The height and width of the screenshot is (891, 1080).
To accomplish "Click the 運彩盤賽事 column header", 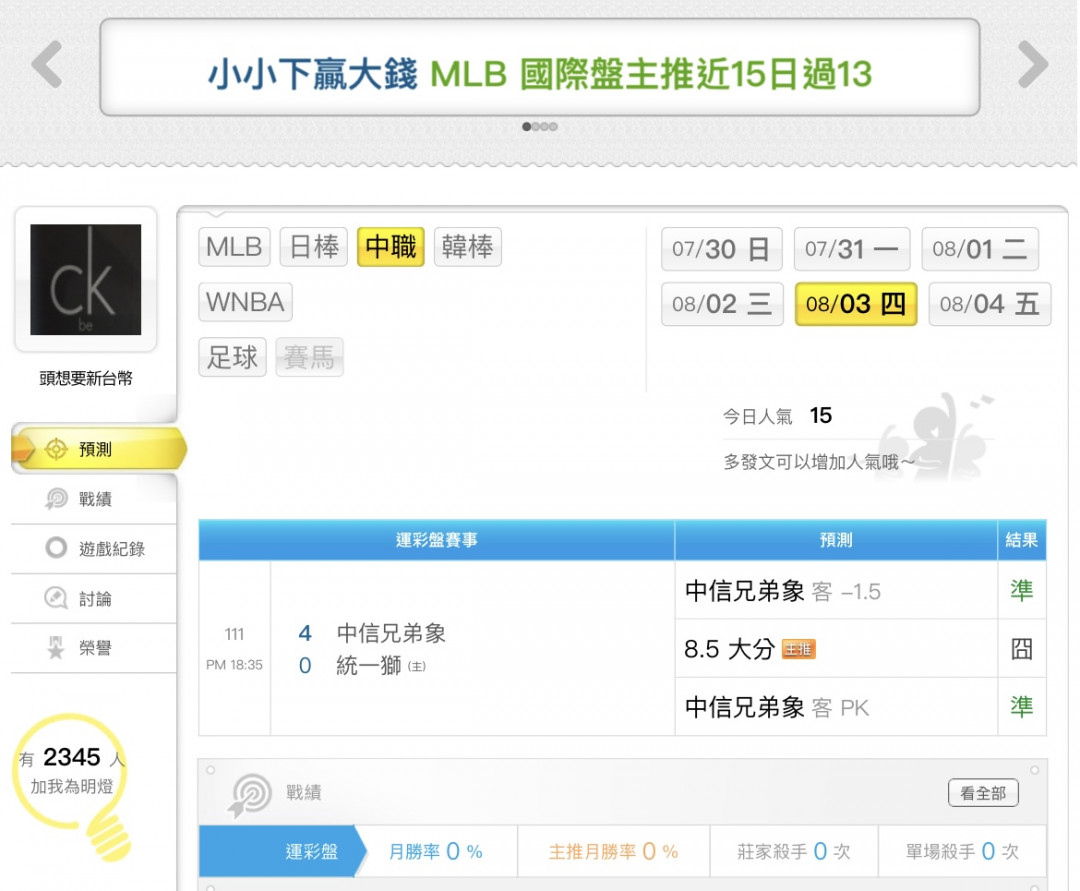I will (x=437, y=540).
